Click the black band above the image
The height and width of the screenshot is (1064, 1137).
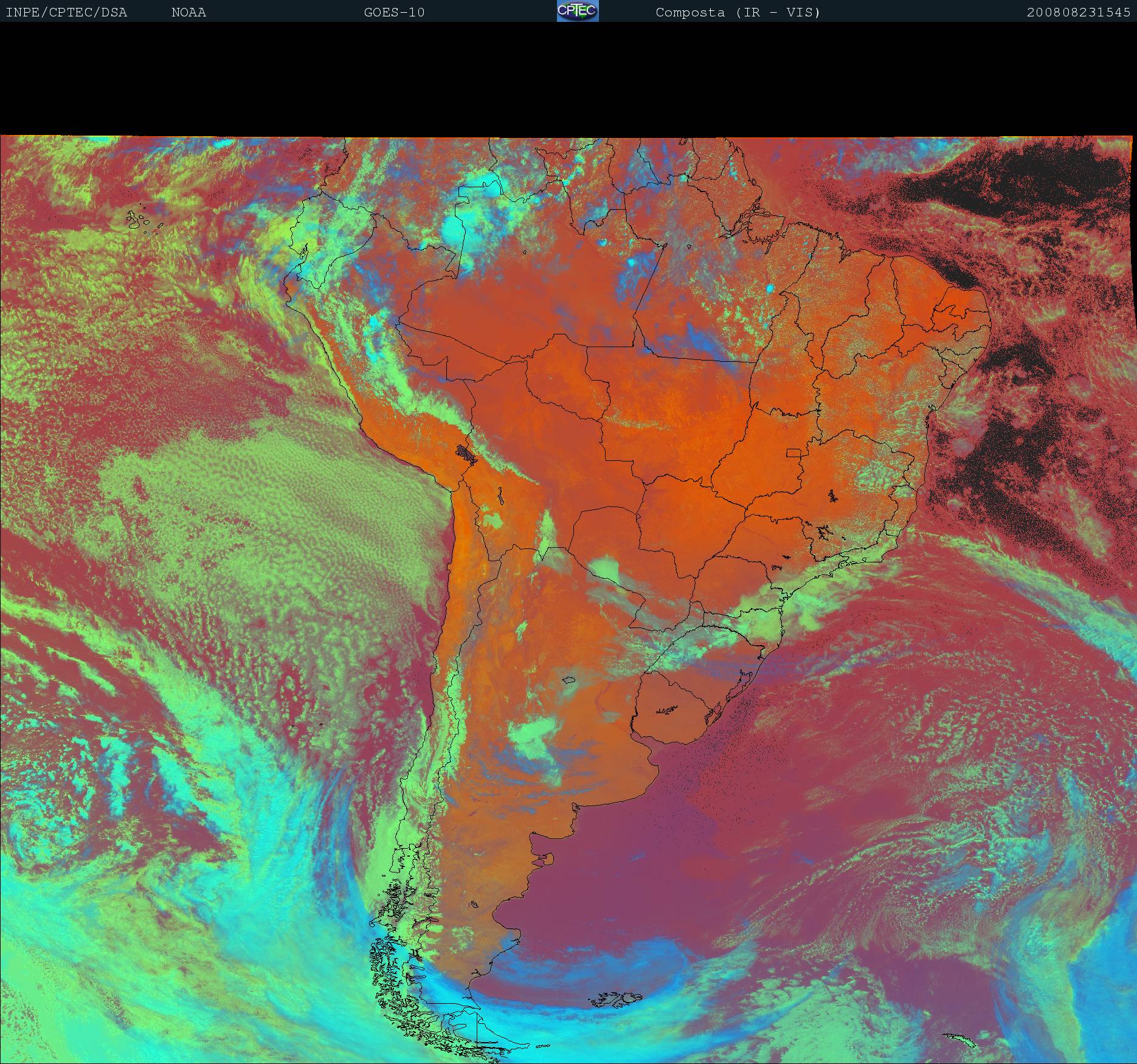click(x=568, y=79)
